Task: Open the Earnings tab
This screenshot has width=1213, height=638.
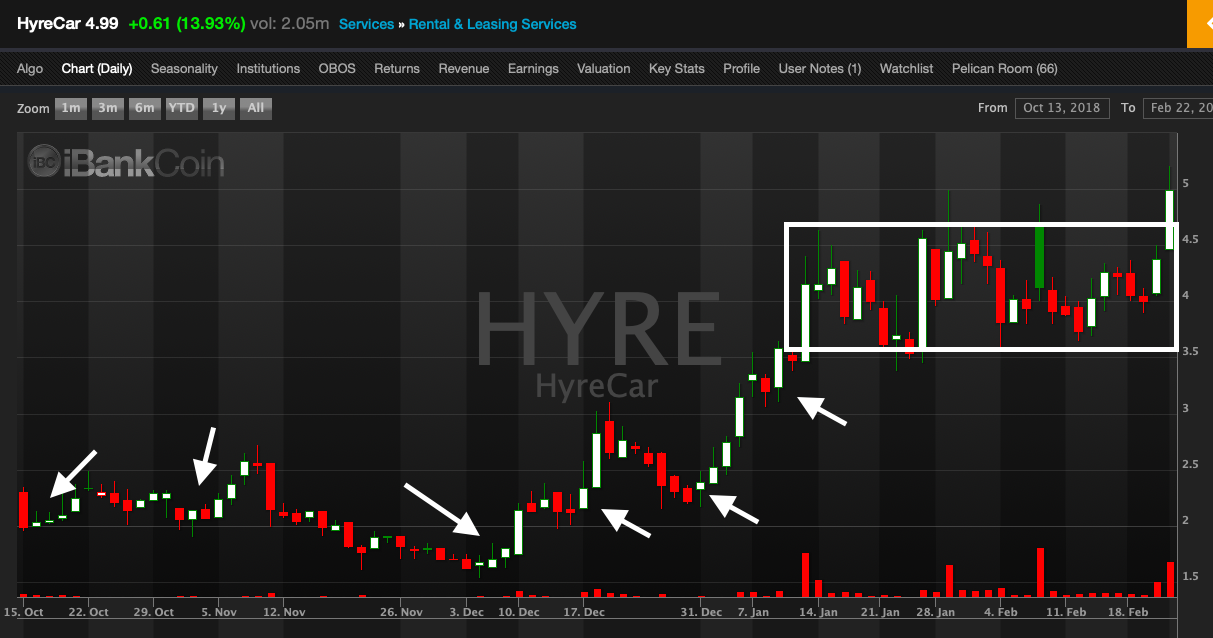Action: (533, 69)
